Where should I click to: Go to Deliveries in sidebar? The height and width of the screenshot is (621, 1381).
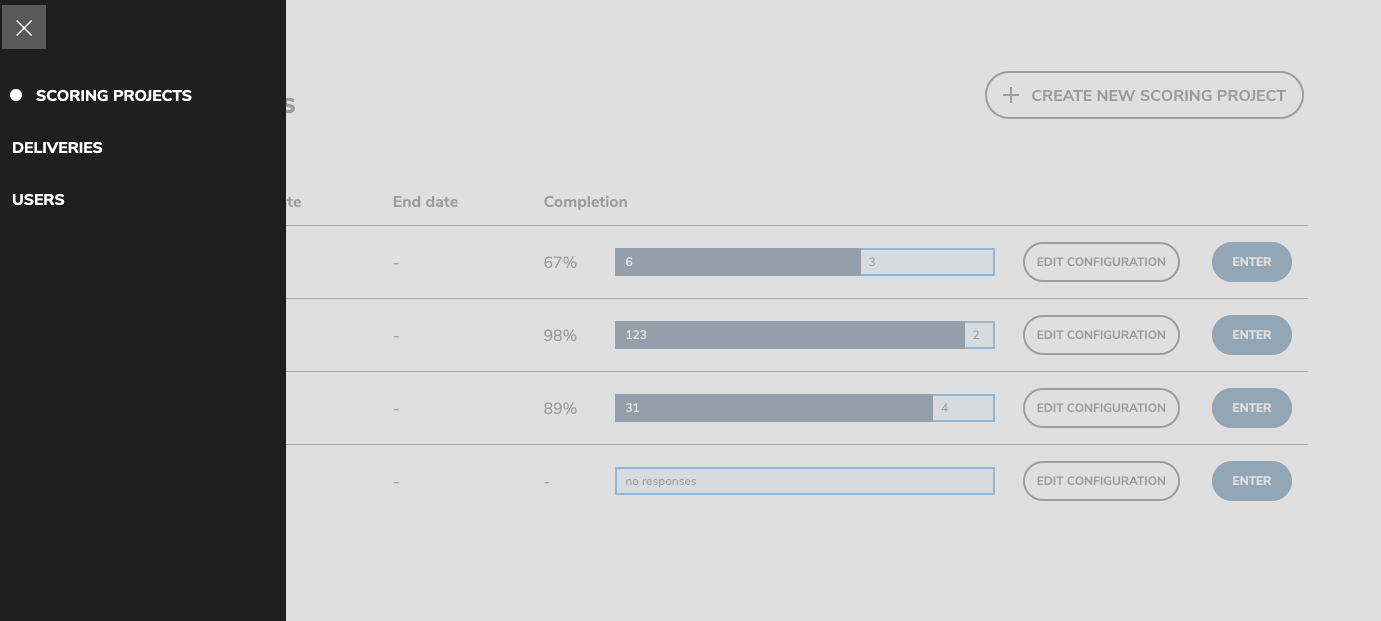click(x=57, y=148)
